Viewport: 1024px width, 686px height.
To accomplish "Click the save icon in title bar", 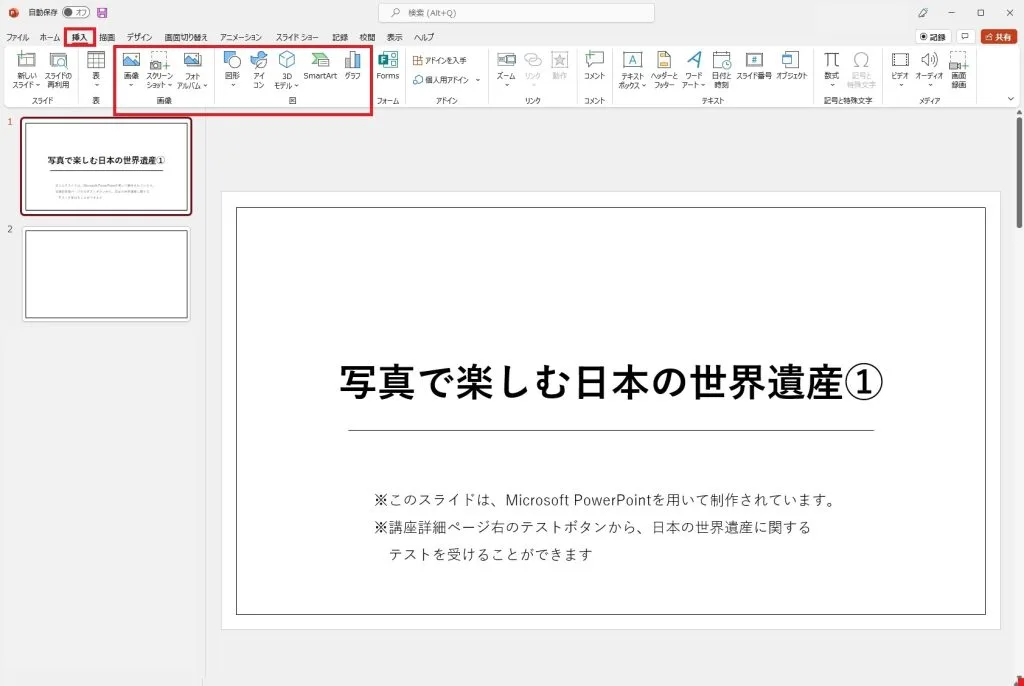I will point(102,12).
